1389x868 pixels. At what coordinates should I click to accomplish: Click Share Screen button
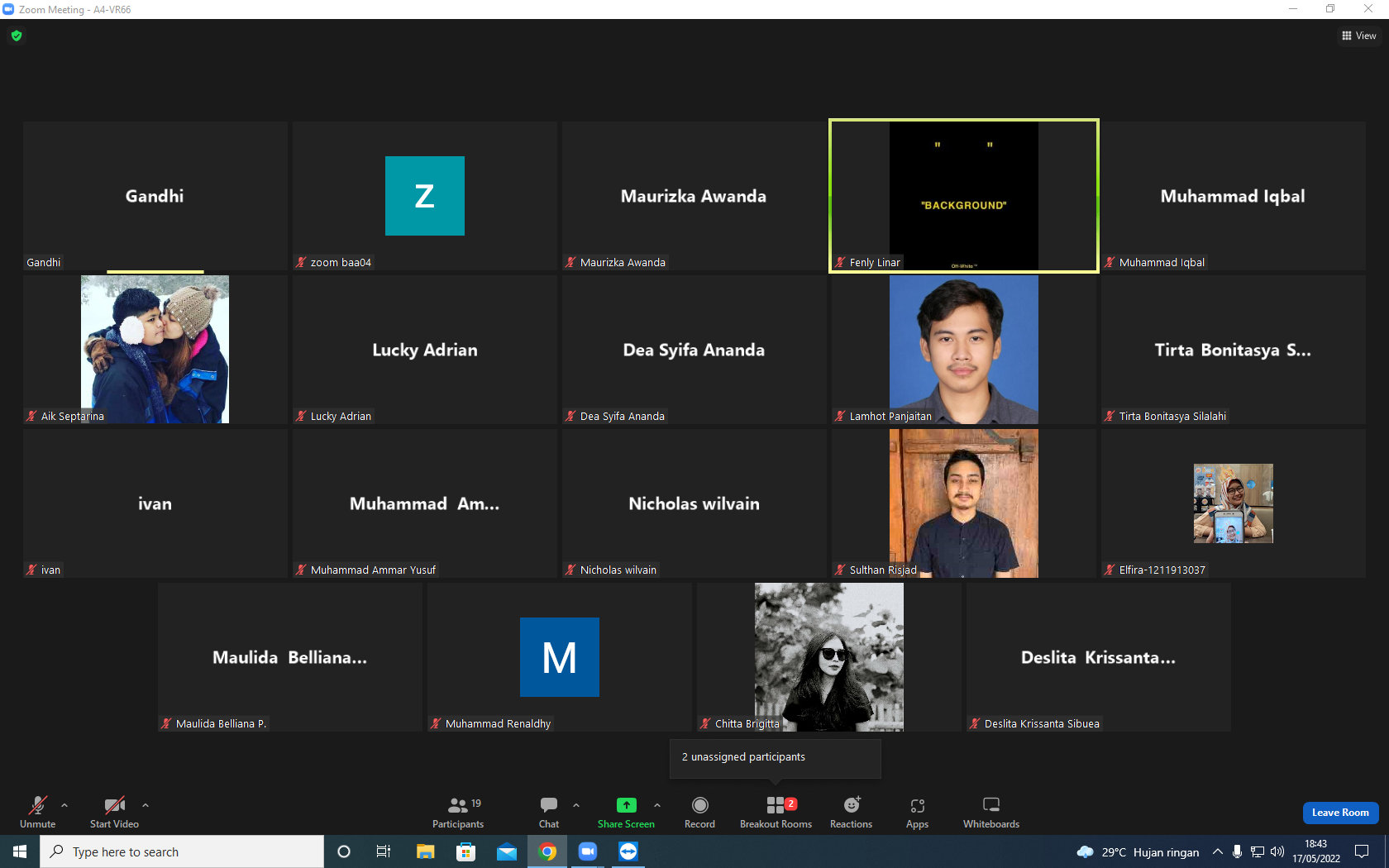(626, 813)
